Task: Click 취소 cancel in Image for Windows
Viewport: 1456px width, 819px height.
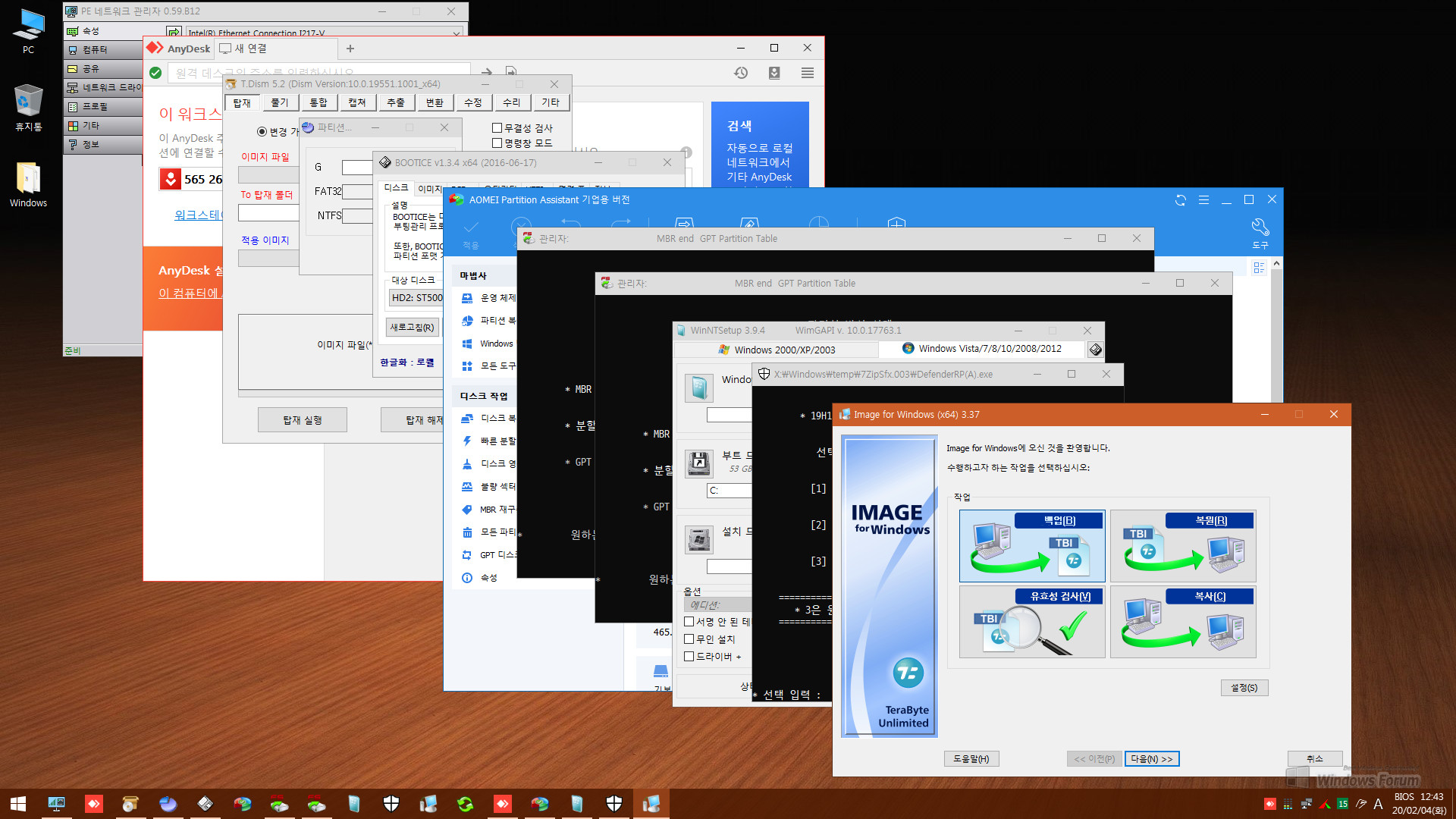Action: 1315,759
